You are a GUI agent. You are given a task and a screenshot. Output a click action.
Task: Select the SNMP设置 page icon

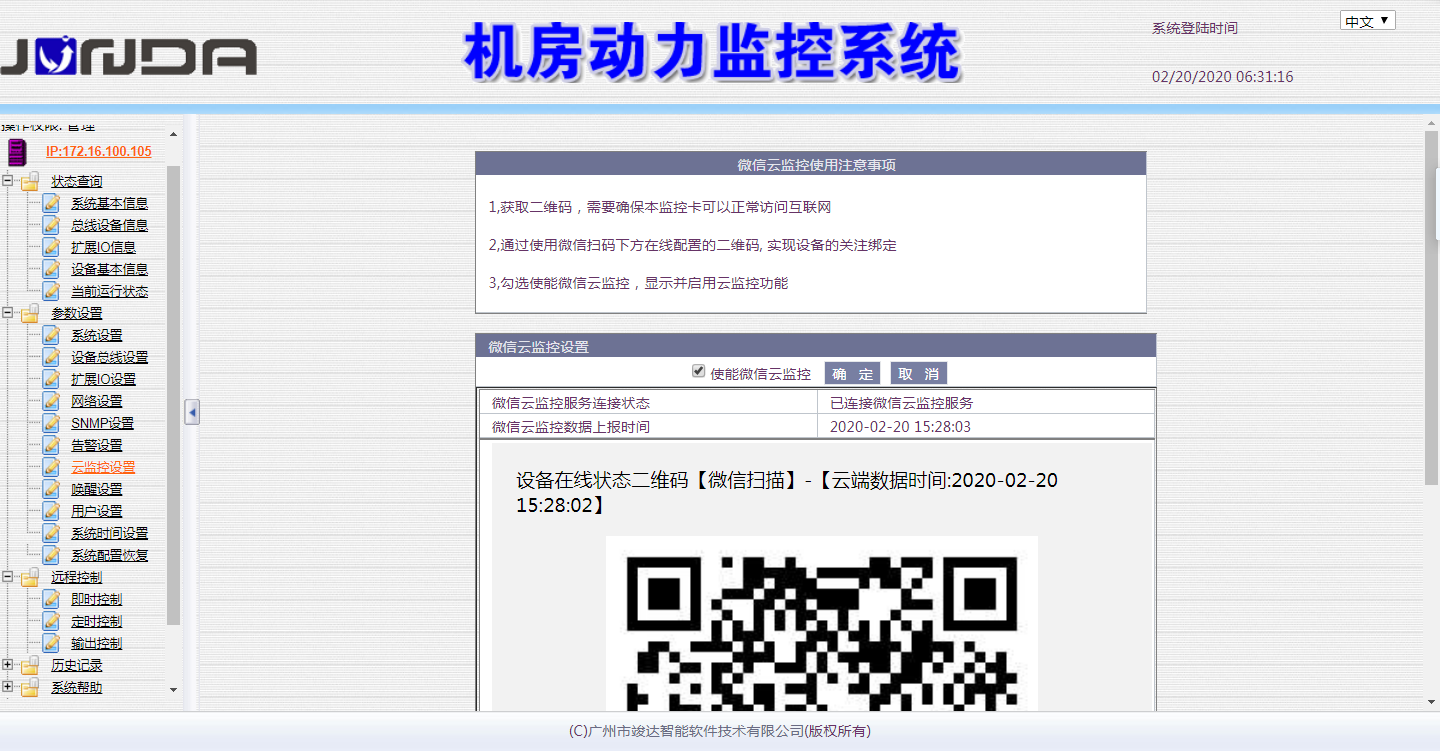click(51, 423)
